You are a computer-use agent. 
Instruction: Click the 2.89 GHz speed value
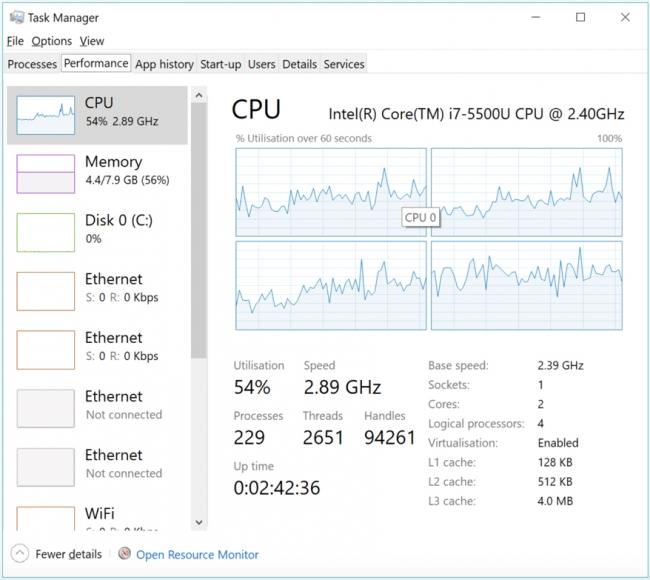pyautogui.click(x=342, y=387)
